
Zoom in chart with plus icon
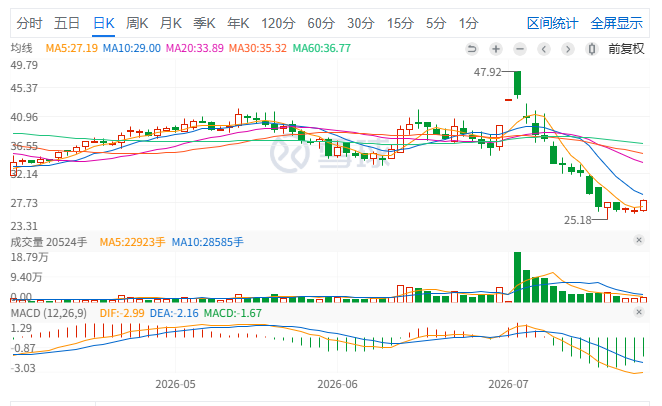point(496,49)
